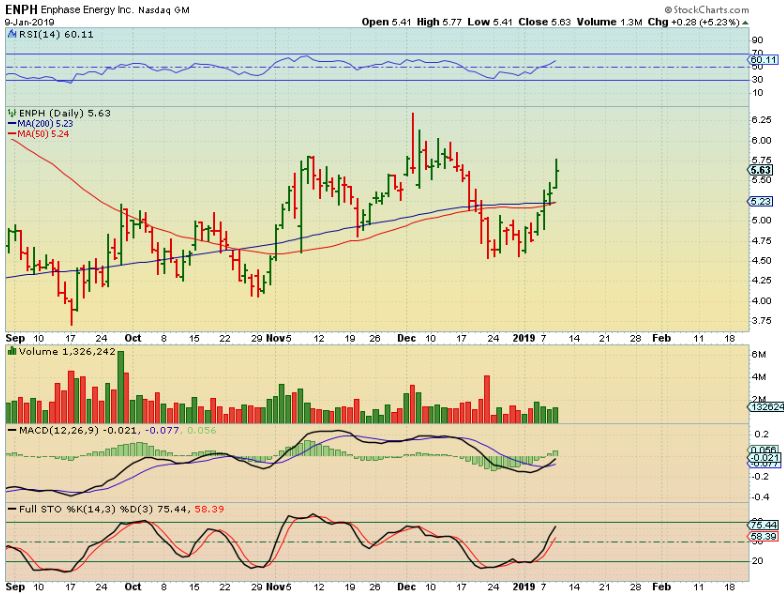Click the last price bar at 5.63

(x=556, y=174)
